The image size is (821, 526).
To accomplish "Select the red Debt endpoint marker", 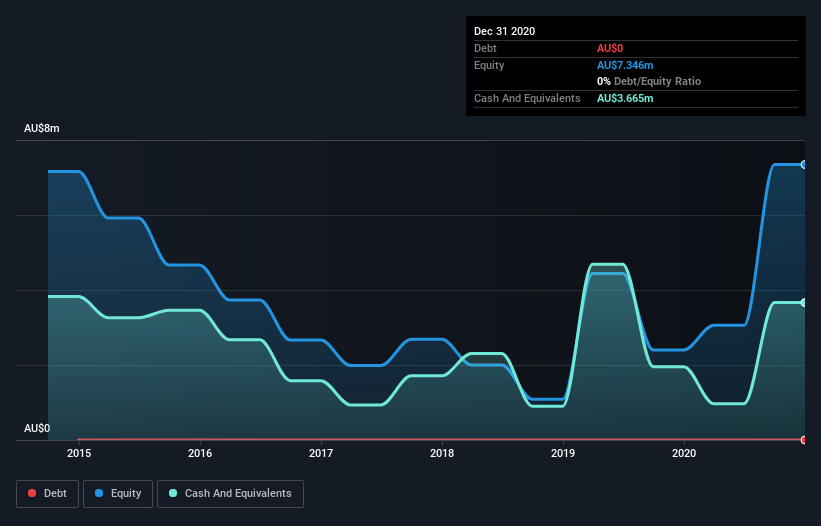I will click(x=804, y=440).
